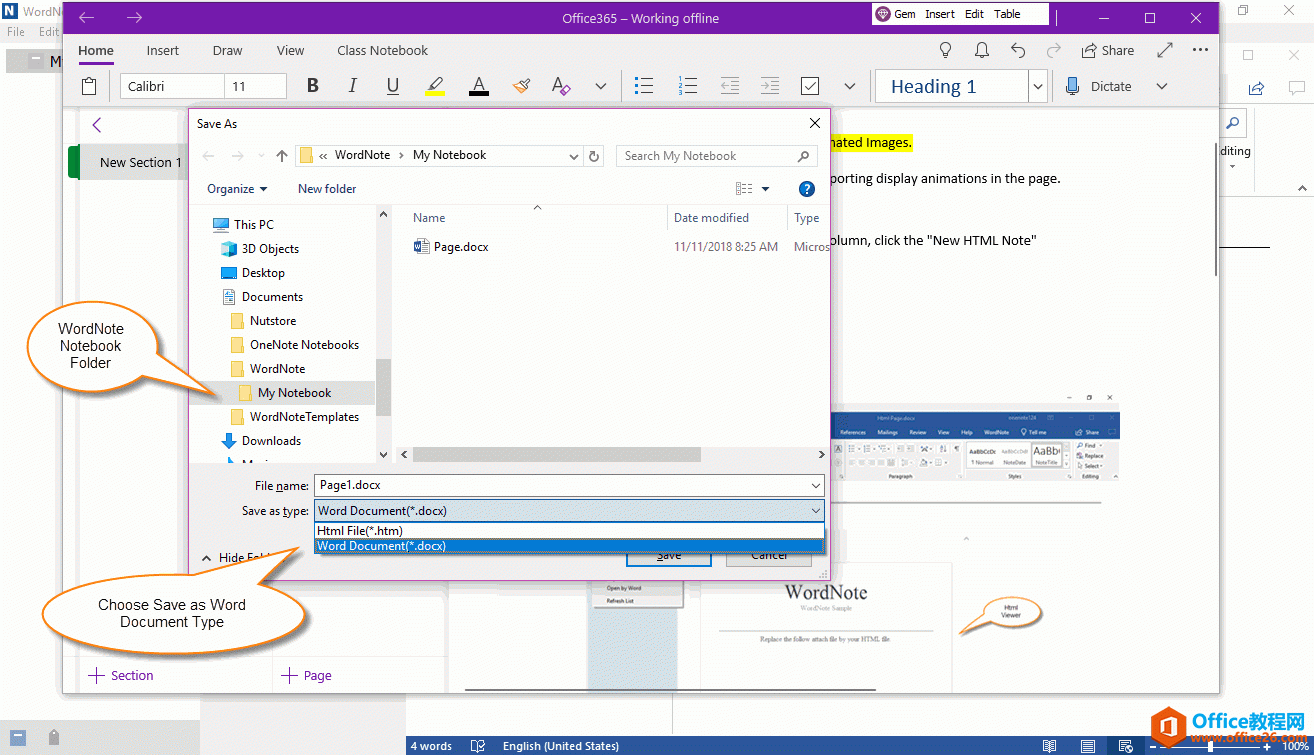1314x755 pixels.
Task: Start Dictate with the microphone
Action: (x=1098, y=86)
